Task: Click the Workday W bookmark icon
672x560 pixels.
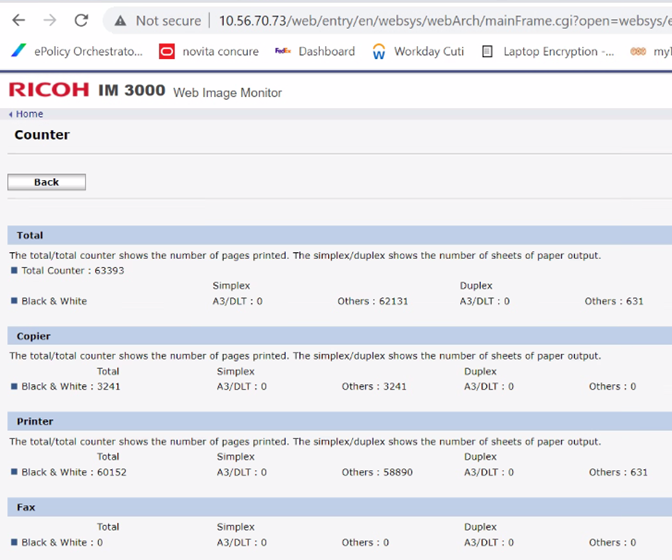Action: coord(379,51)
